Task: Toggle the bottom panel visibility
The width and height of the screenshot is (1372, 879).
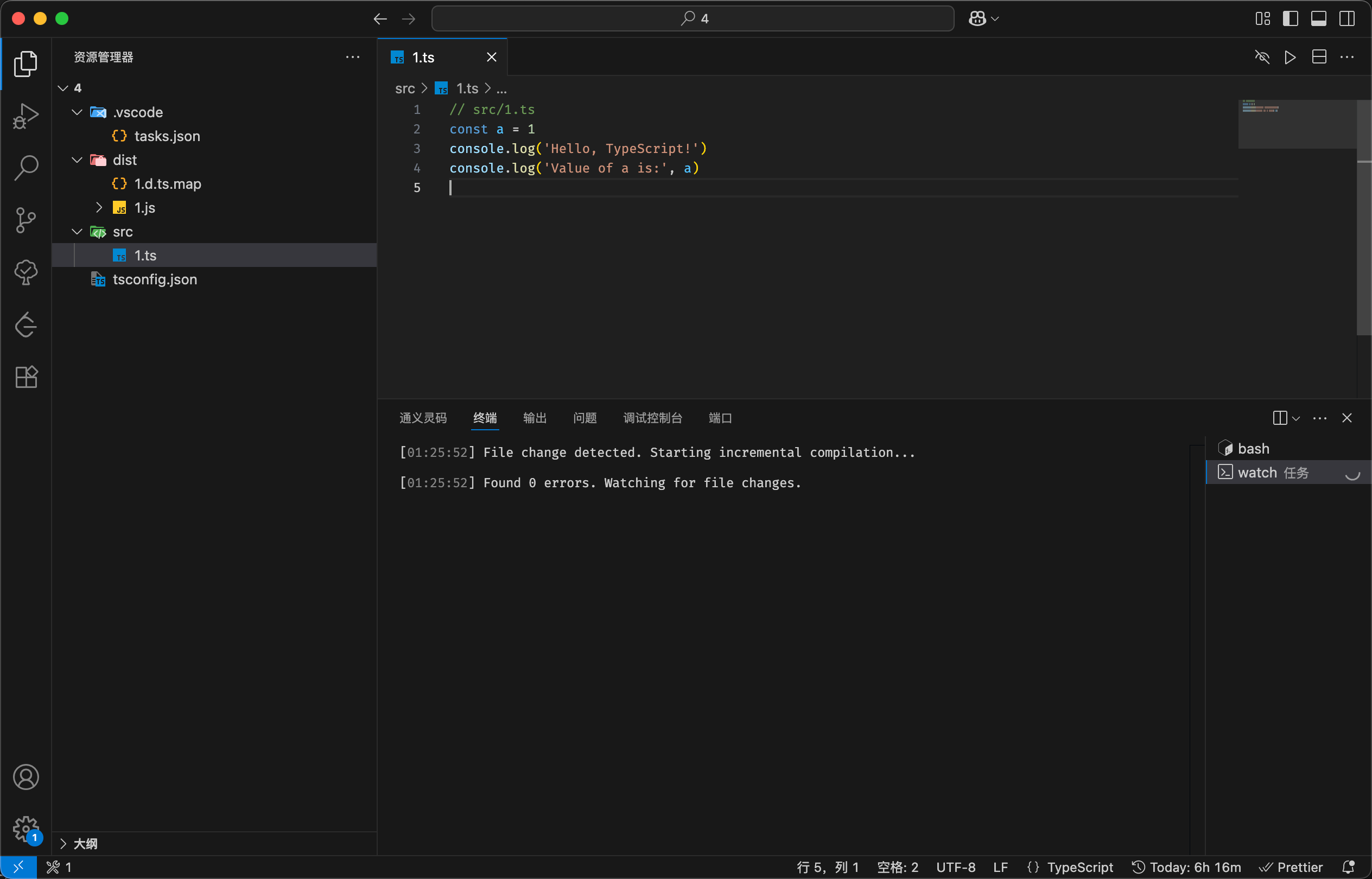Action: 1318,19
